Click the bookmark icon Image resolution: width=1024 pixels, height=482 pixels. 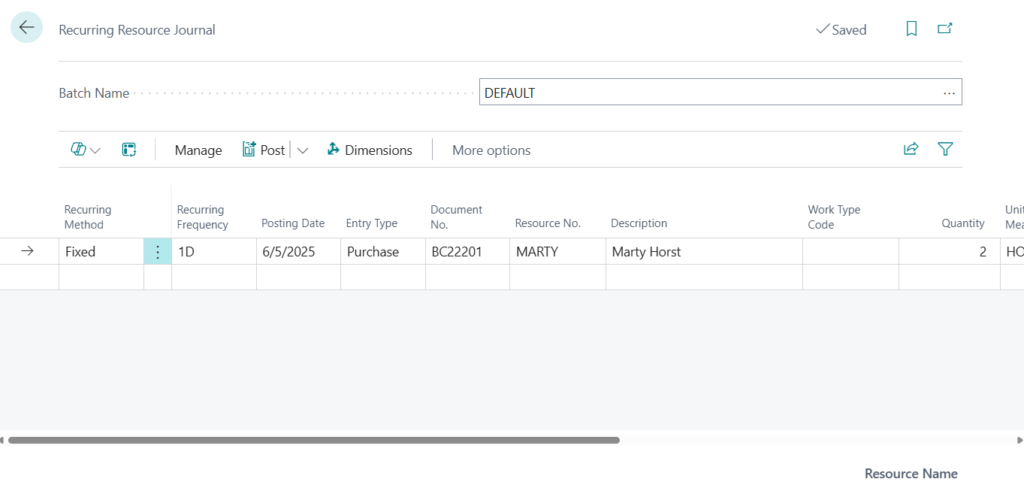(x=911, y=29)
